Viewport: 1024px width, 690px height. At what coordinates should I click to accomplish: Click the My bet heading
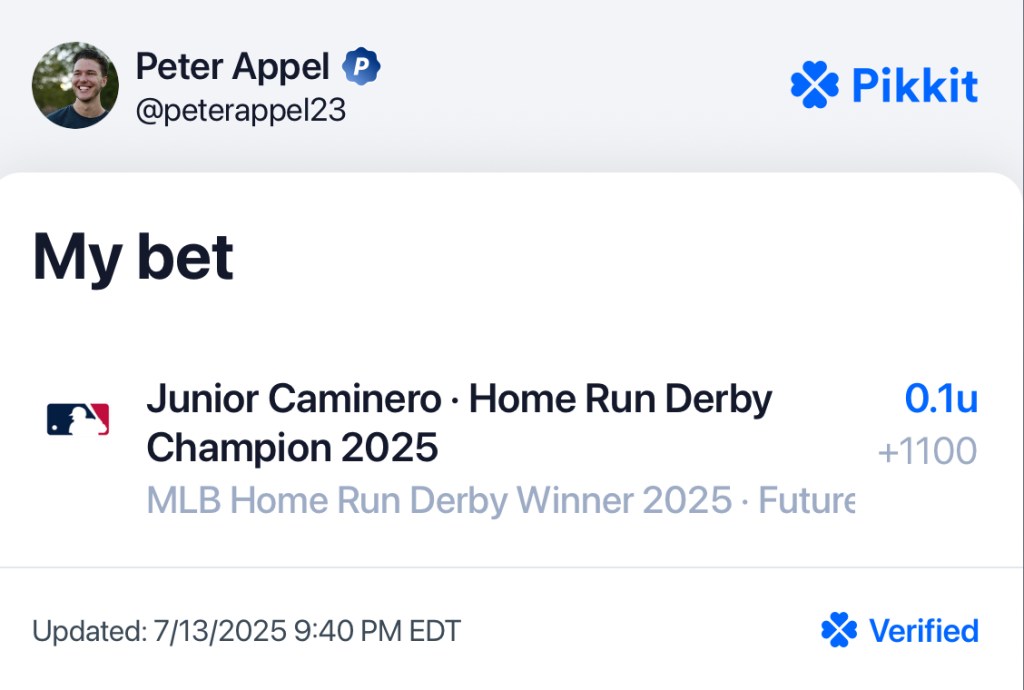(133, 258)
